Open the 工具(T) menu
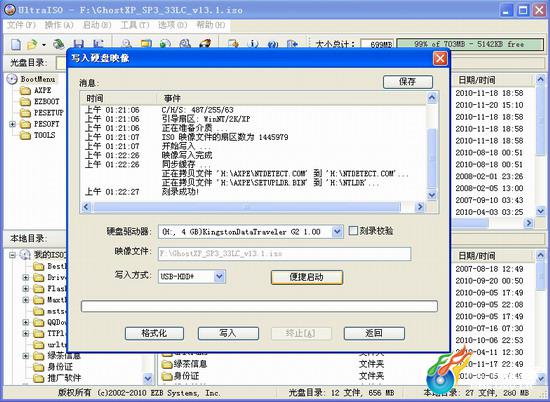Image resolution: width=550 pixels, height=402 pixels. [x=135, y=25]
